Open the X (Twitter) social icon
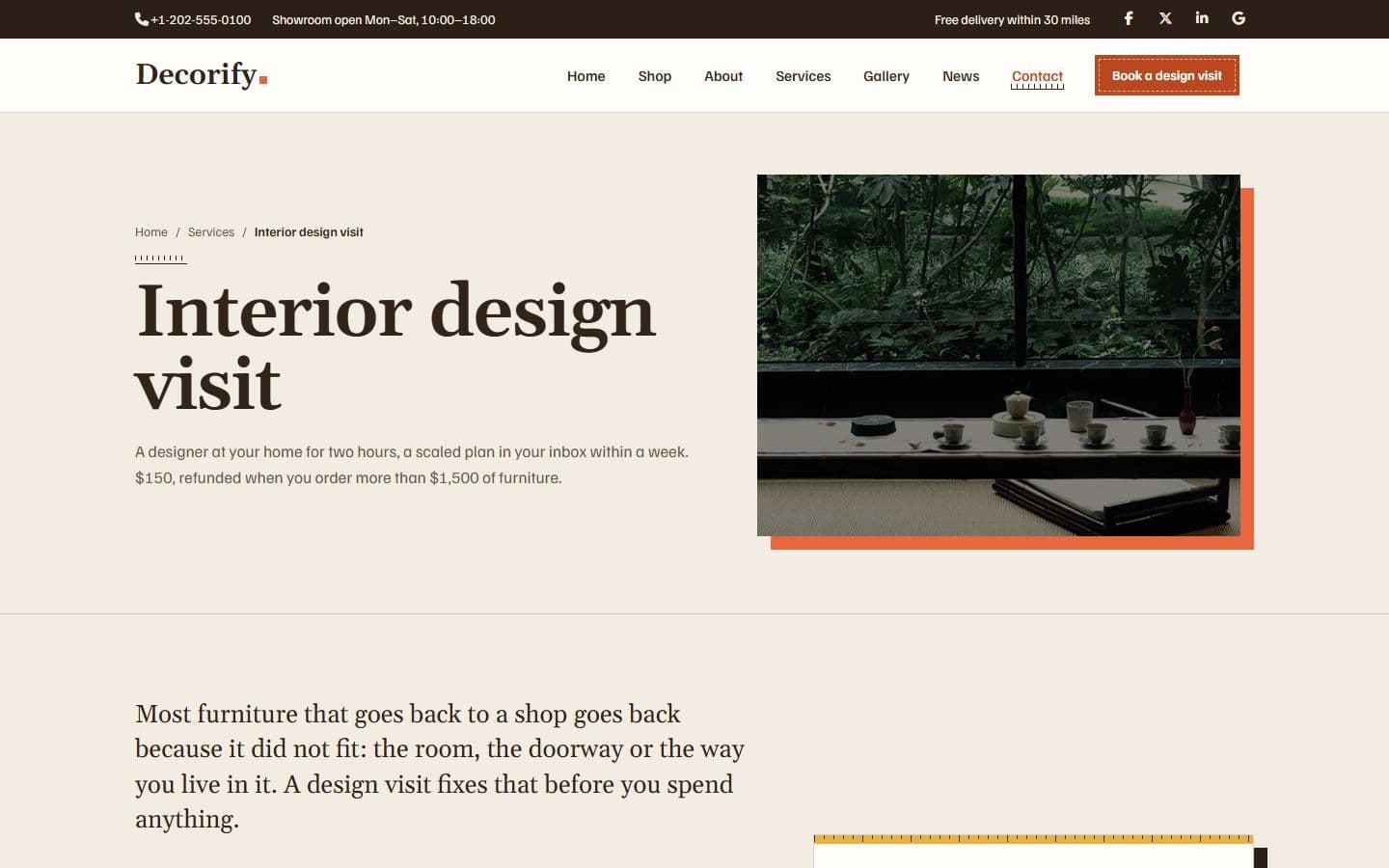 pos(1165,18)
